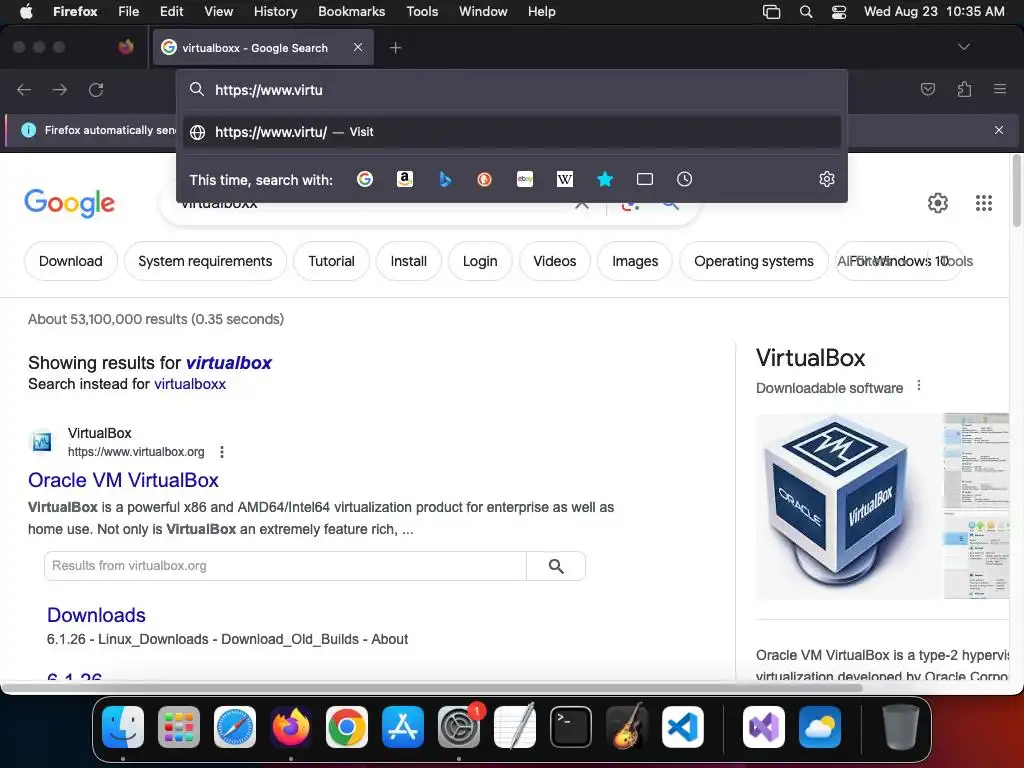Image resolution: width=1024 pixels, height=768 pixels.
Task: Open a new tab with plus button
Action: [395, 48]
